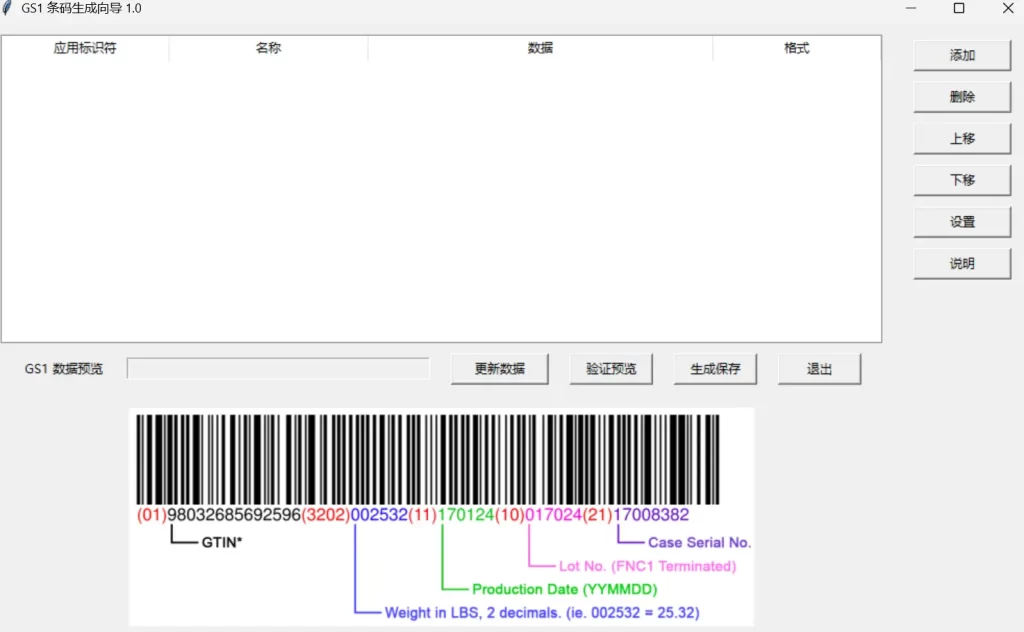Image resolution: width=1024 pixels, height=632 pixels.
Task: Open 设置 (Settings)
Action: (962, 222)
